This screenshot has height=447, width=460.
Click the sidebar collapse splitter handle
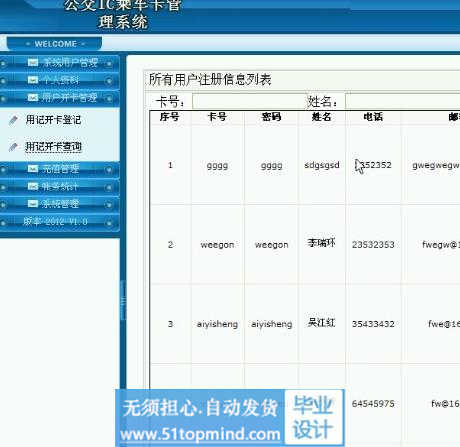[x=123, y=300]
